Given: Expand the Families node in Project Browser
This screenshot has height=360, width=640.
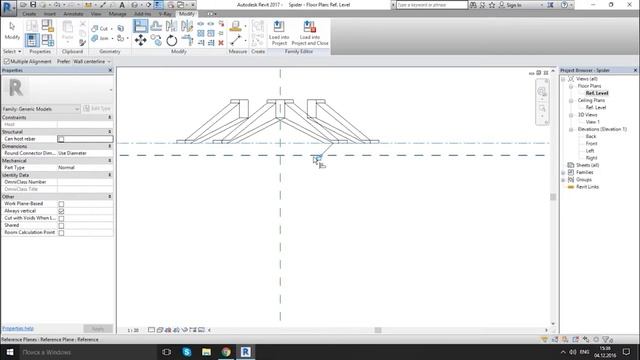Looking at the screenshot, I should click(563, 173).
